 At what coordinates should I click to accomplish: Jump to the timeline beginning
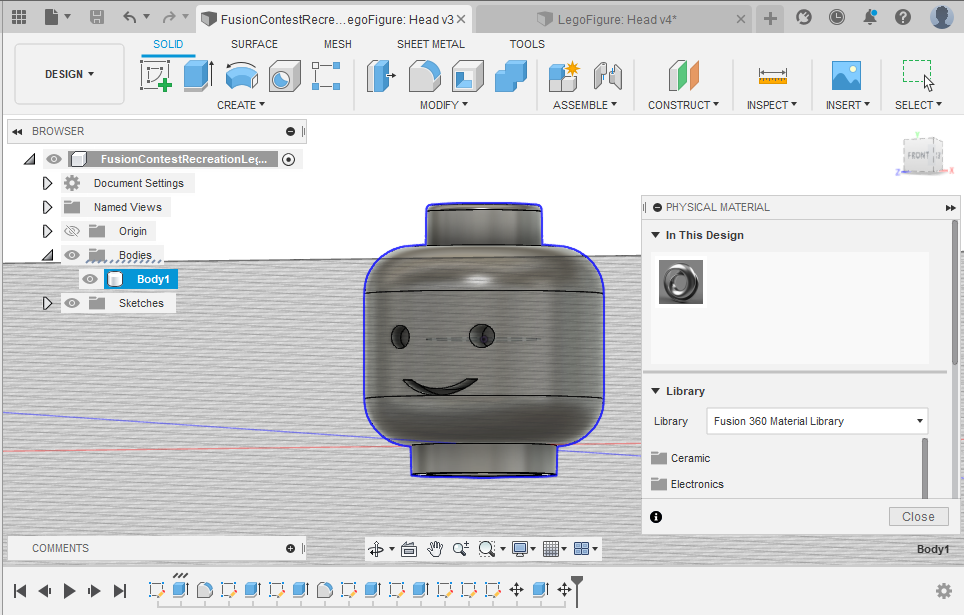tap(20, 591)
